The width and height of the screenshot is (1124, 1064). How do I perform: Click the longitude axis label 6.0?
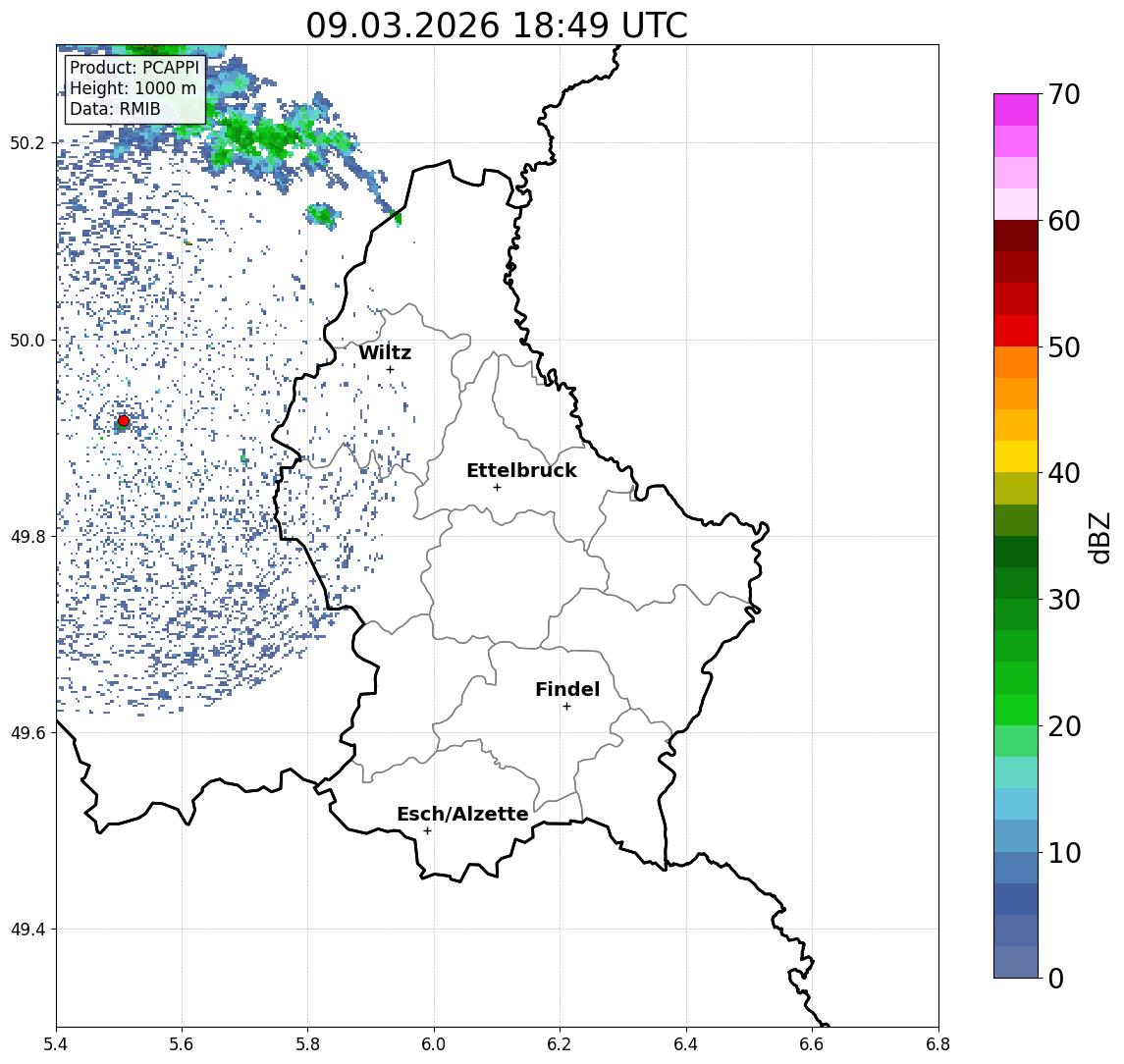point(435,1044)
